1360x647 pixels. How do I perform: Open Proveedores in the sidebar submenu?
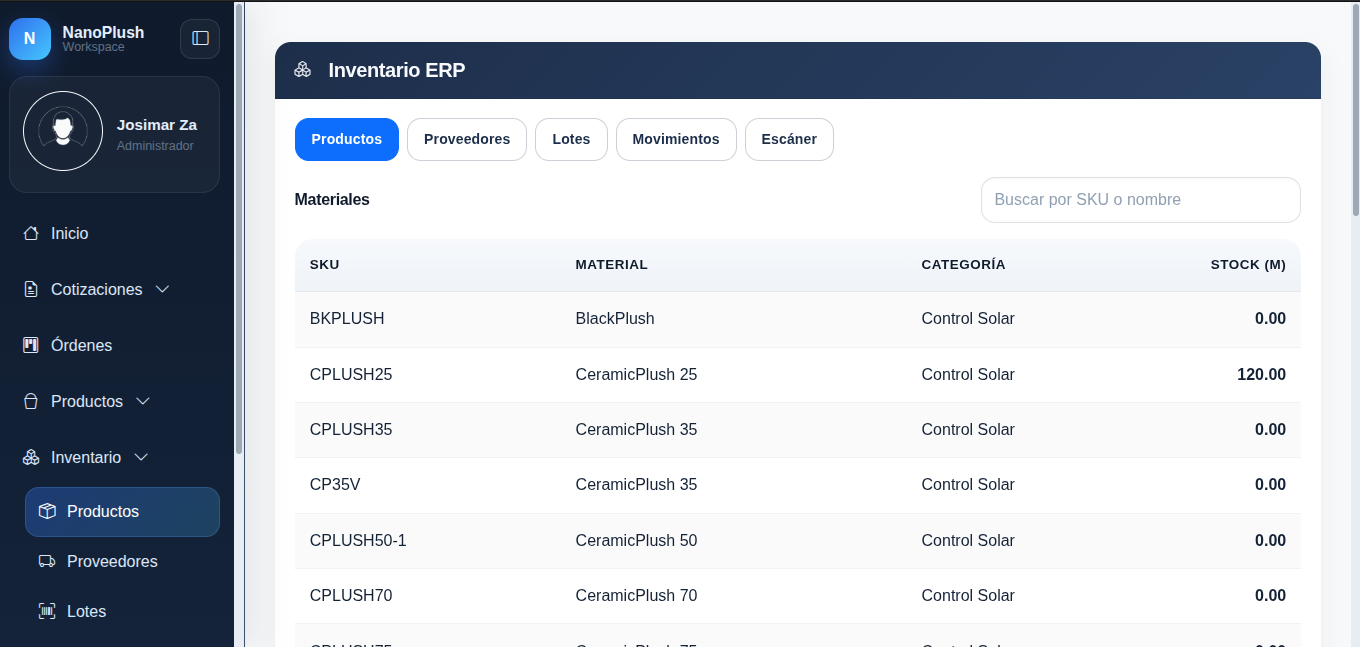[112, 561]
